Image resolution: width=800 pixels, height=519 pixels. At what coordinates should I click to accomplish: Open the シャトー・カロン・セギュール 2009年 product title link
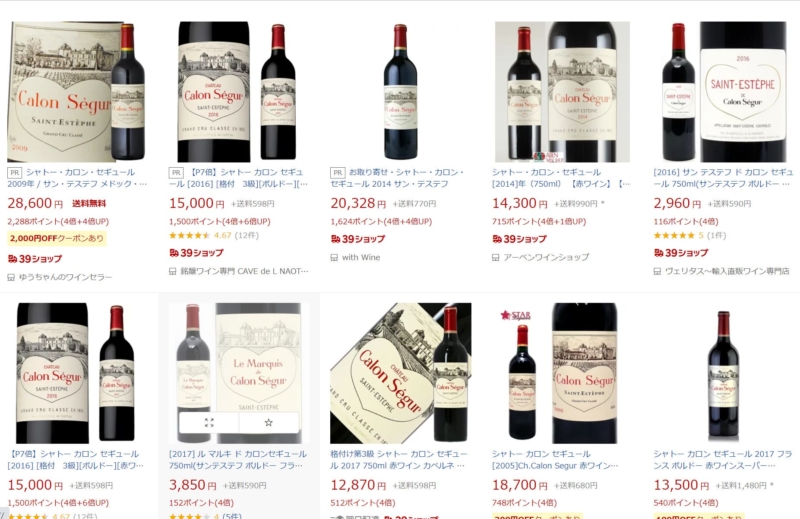(x=78, y=178)
